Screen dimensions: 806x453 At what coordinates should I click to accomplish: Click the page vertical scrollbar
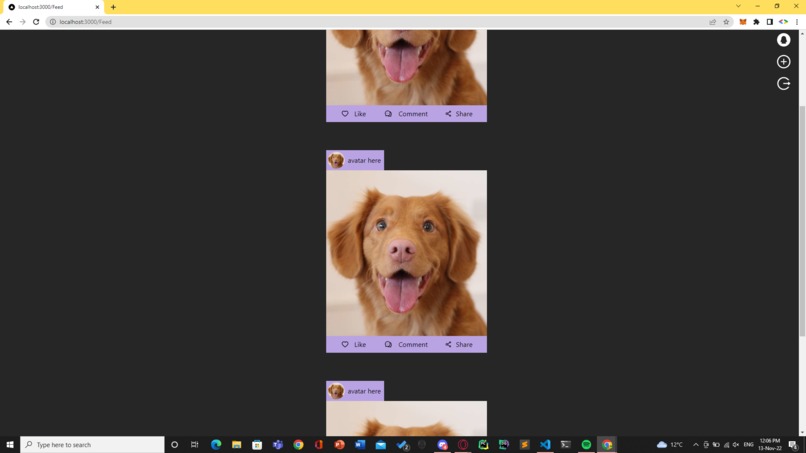click(x=802, y=221)
